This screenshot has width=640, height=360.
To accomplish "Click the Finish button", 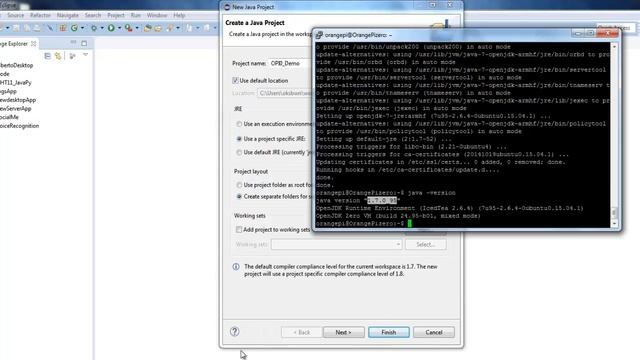I will (389, 332).
